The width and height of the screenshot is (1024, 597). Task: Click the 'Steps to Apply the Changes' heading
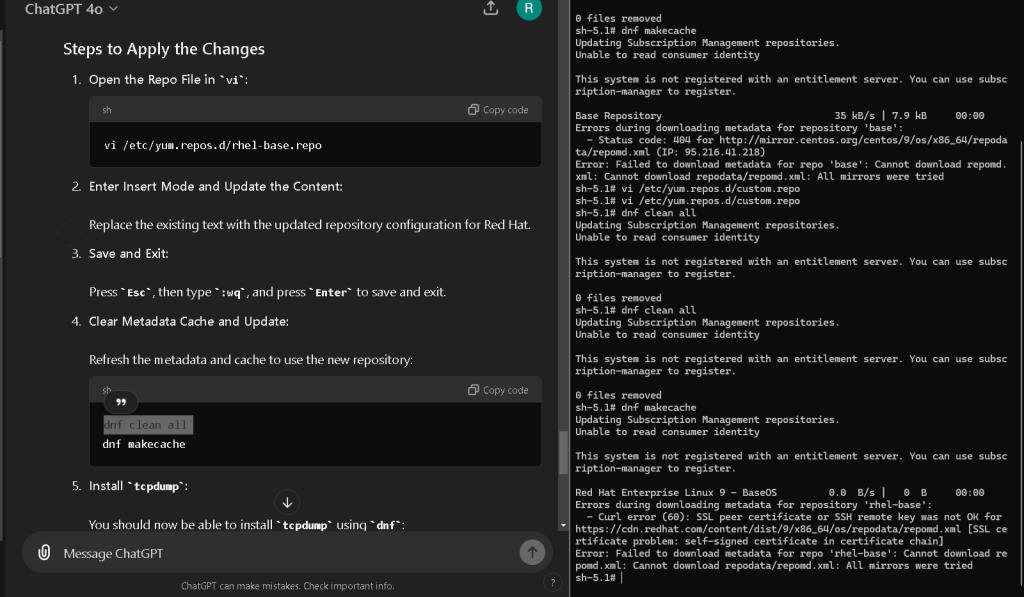point(164,49)
